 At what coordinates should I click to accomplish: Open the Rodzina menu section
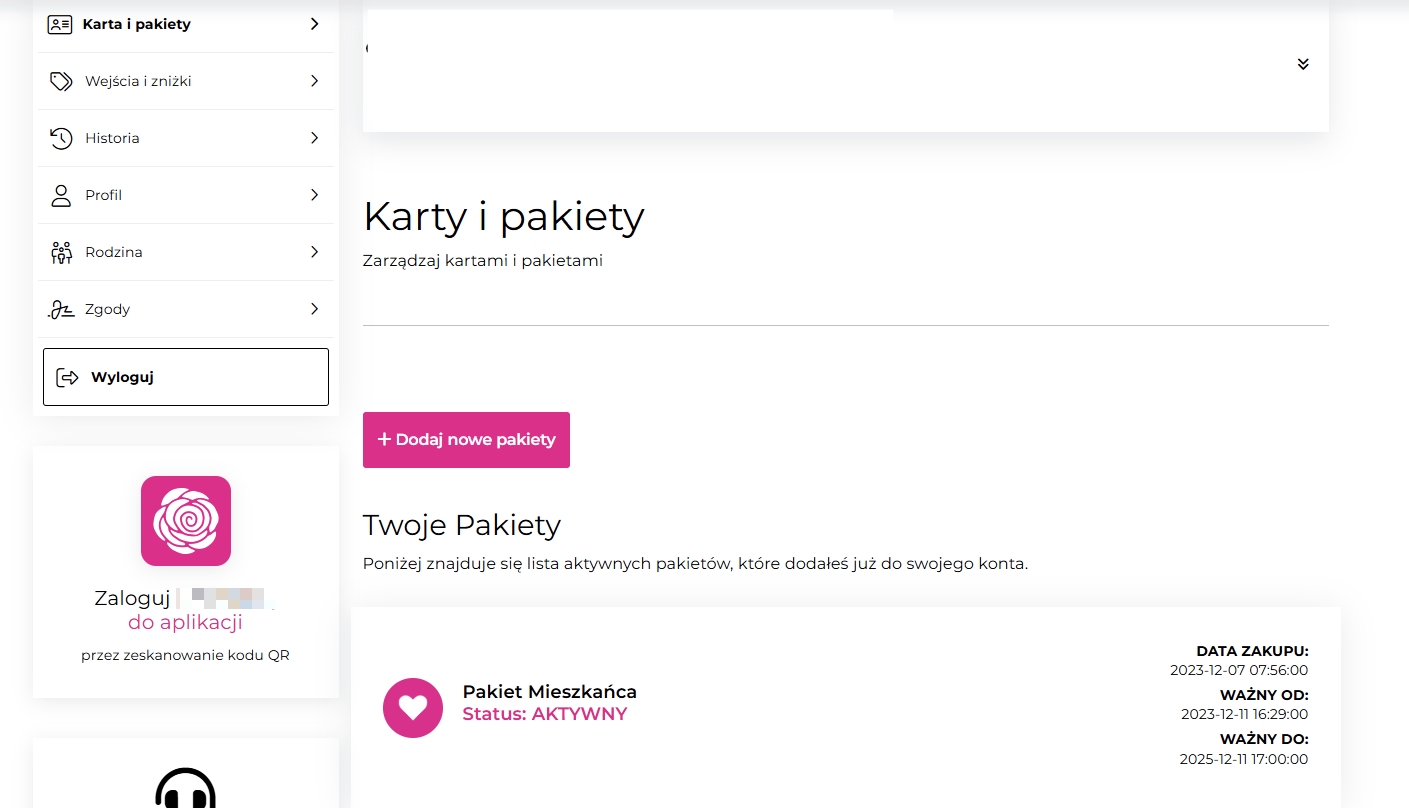114,252
